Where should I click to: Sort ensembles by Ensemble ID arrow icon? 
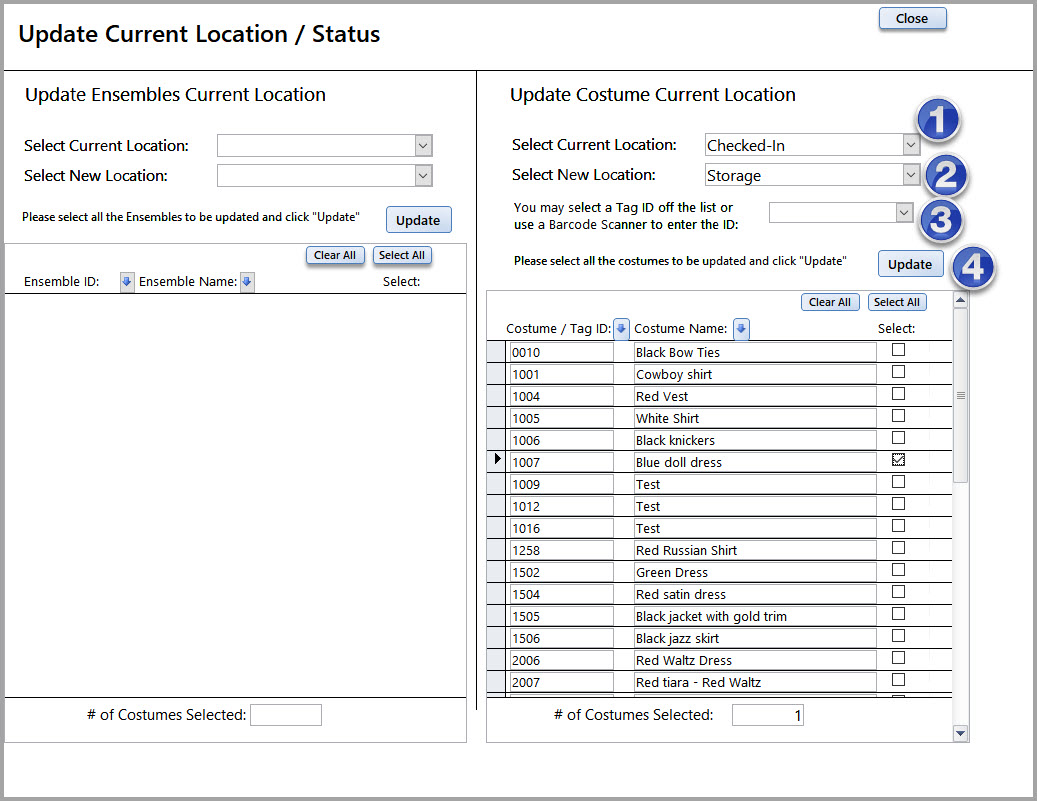[x=126, y=282]
